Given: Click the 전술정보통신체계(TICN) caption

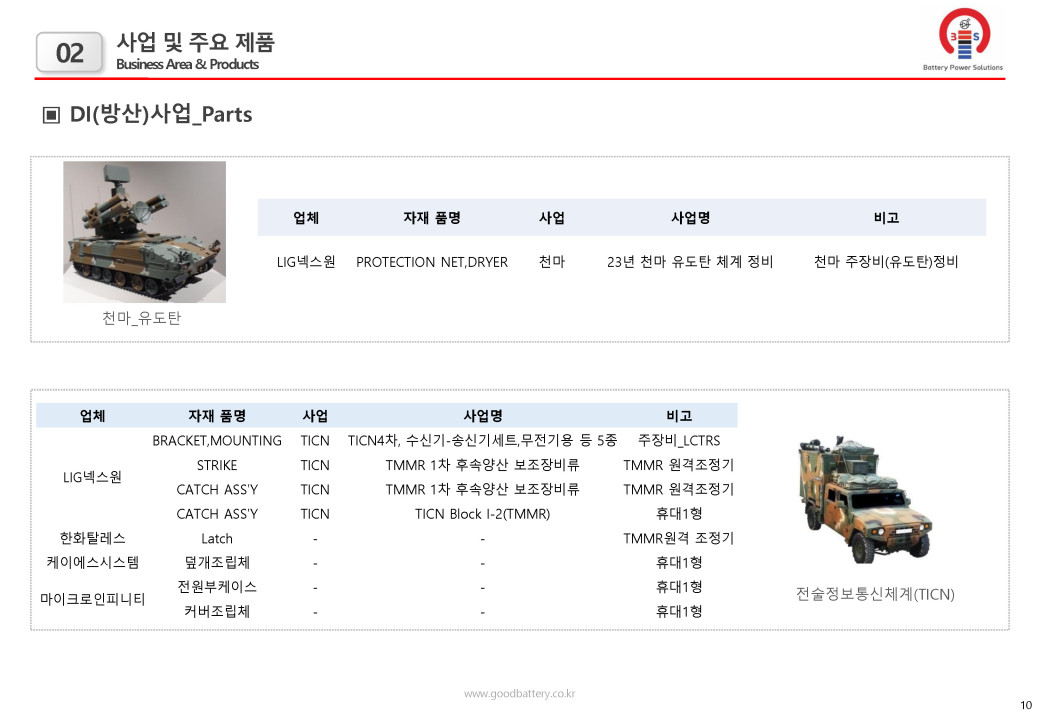Looking at the screenshot, I should pyautogui.click(x=875, y=594).
